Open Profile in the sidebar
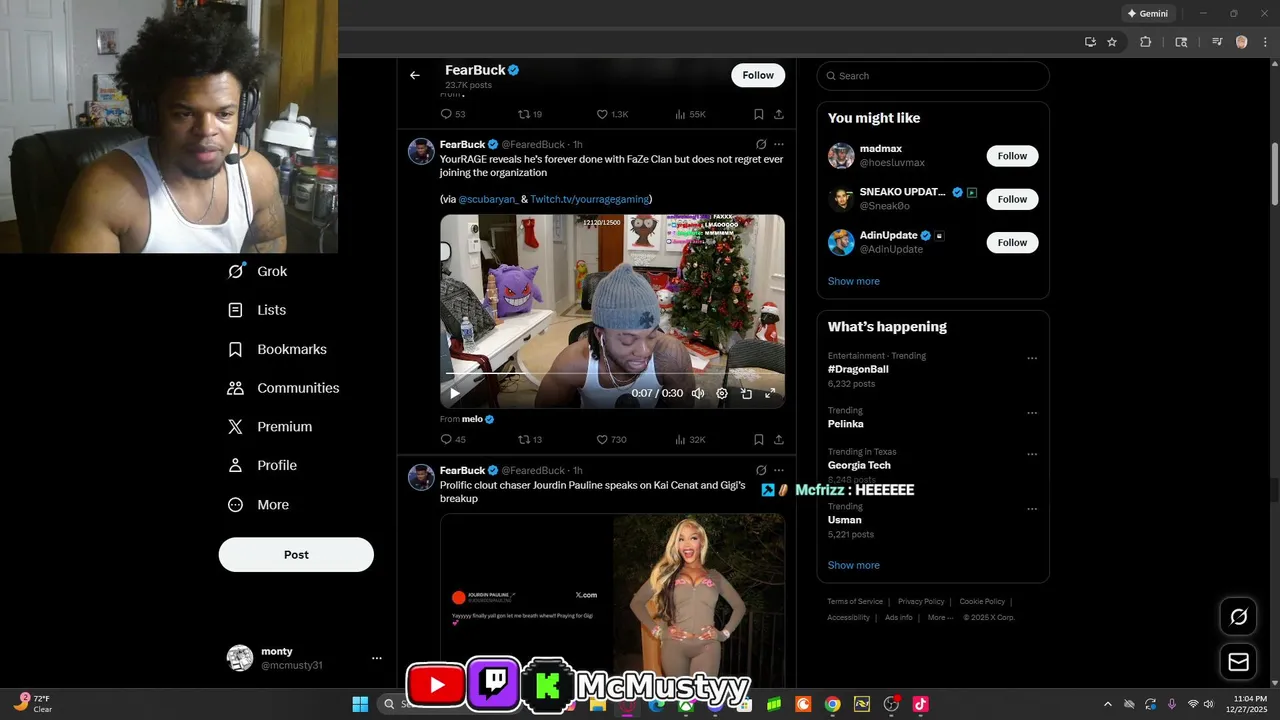The height and width of the screenshot is (720, 1280). tap(262, 466)
